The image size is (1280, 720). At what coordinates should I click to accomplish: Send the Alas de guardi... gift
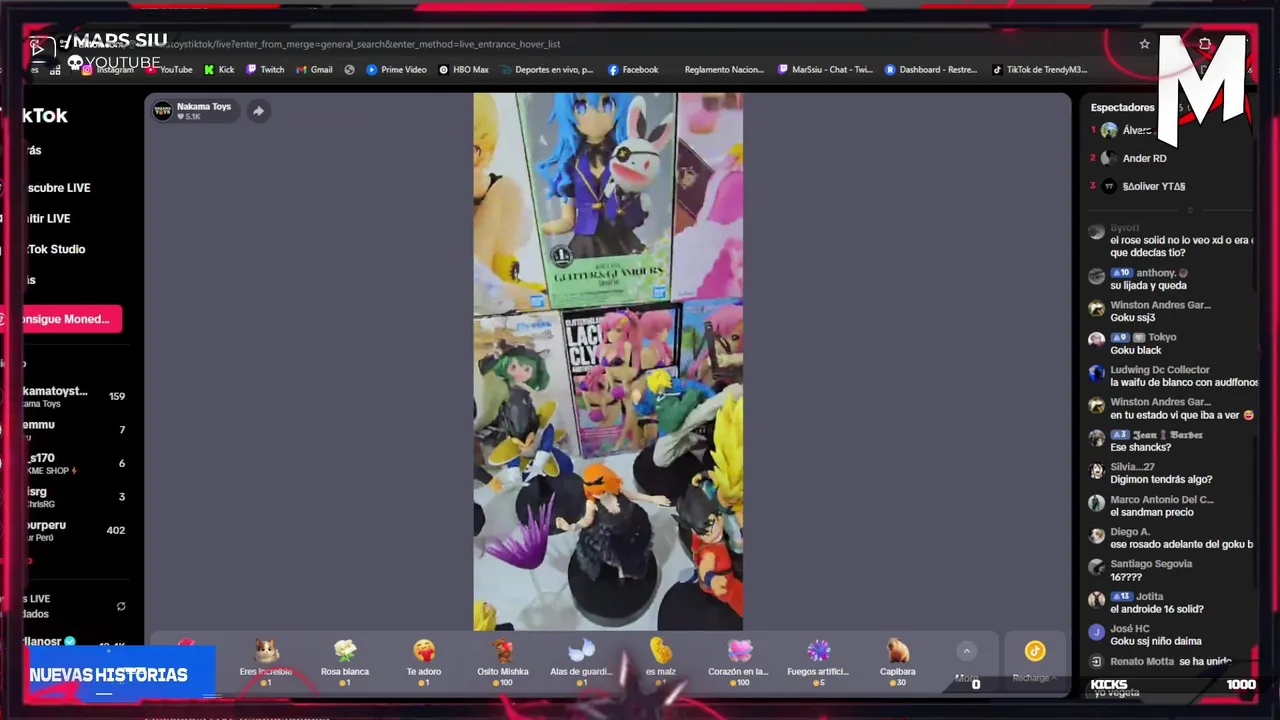coord(581,662)
